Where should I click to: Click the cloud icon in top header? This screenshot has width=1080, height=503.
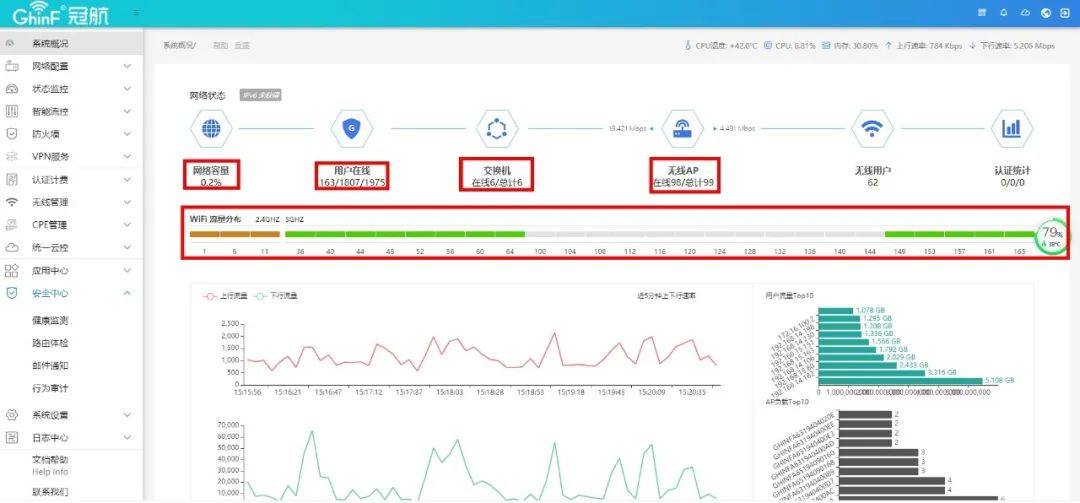1025,12
